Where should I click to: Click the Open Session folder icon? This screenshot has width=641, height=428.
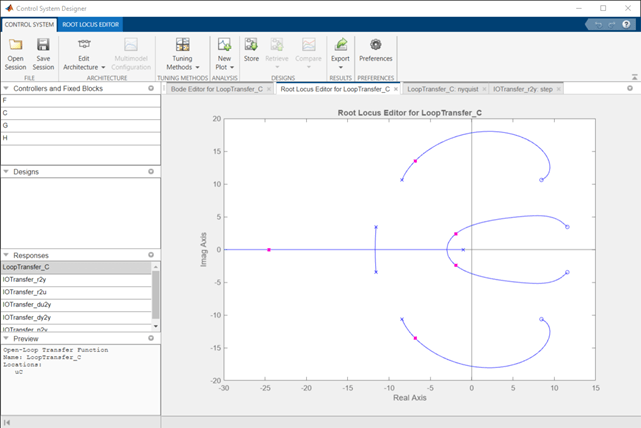pyautogui.click(x=16, y=45)
